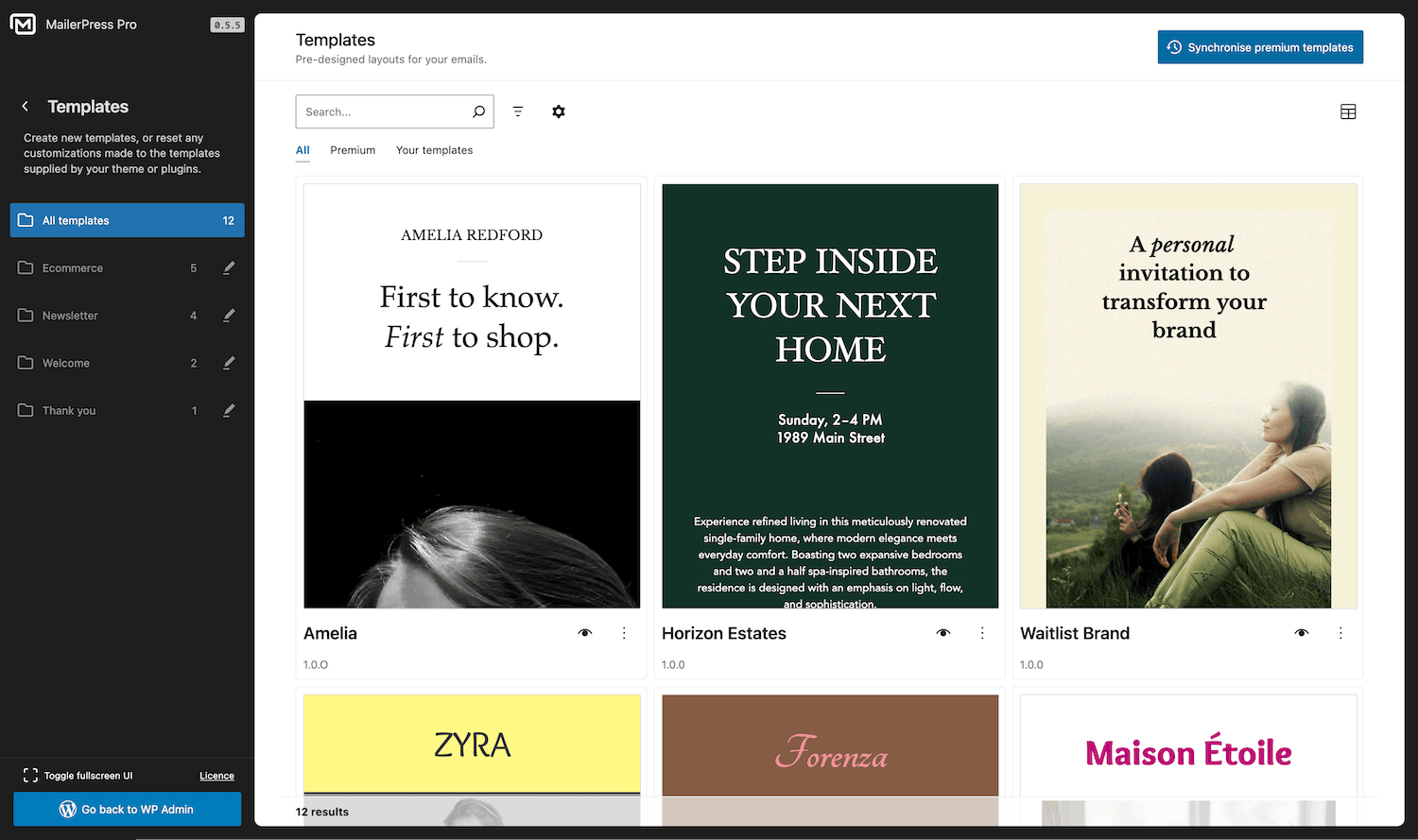
Task: Click the search magnifier icon
Action: (x=479, y=111)
